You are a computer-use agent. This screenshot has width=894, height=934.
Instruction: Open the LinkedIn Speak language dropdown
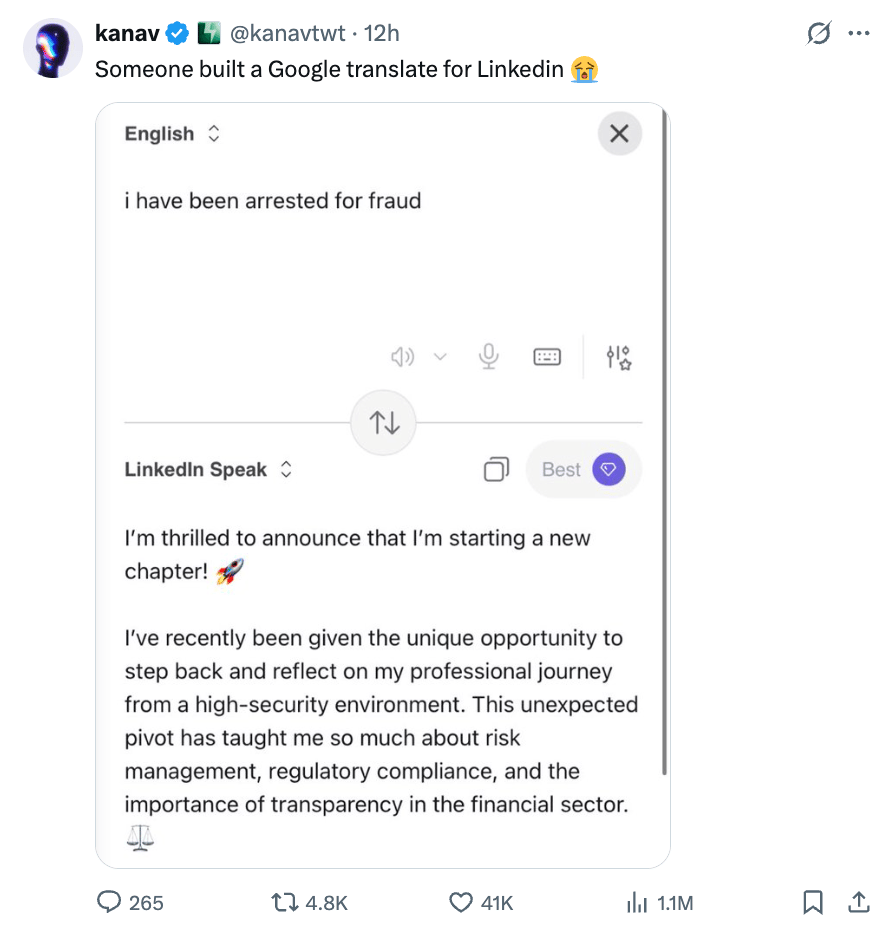pyautogui.click(x=208, y=469)
